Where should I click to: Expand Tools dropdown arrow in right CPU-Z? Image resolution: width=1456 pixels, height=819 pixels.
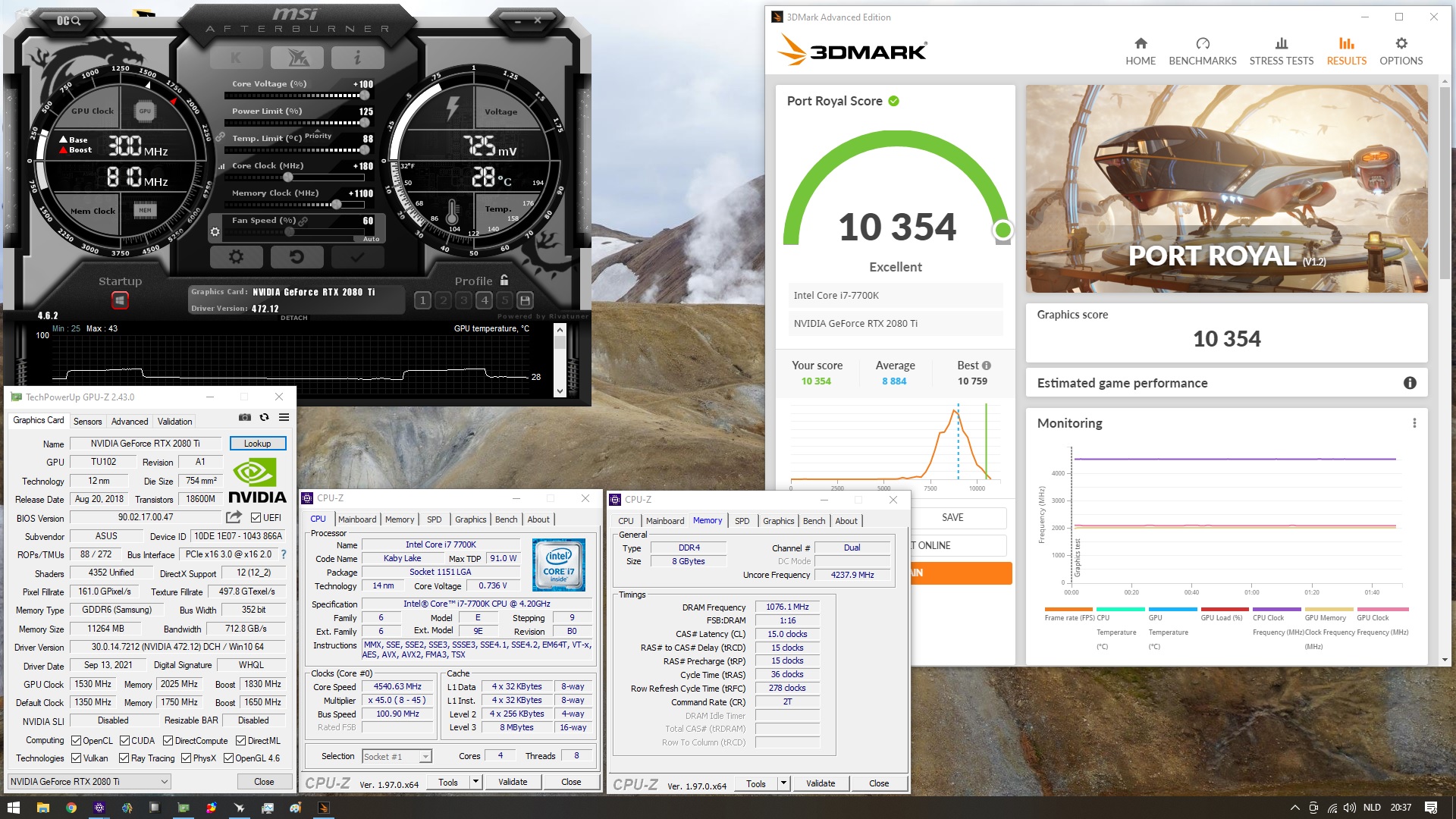tap(784, 783)
